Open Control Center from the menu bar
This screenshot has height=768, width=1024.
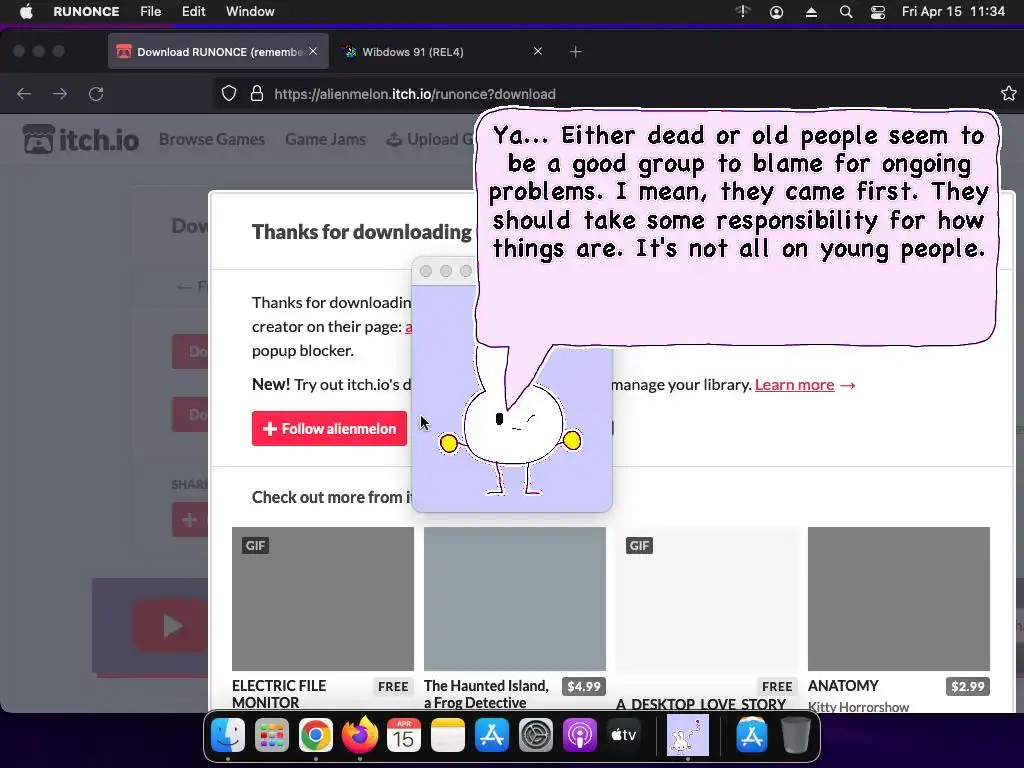coord(878,12)
